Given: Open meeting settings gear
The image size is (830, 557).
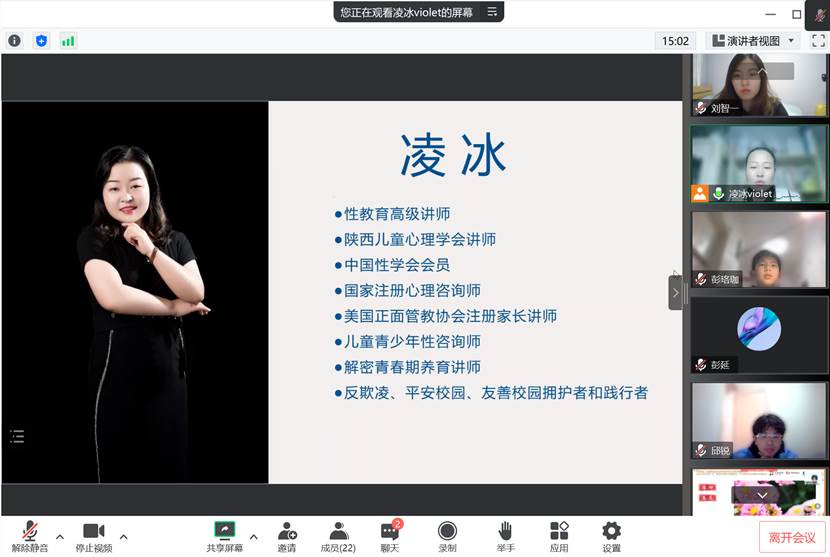Looking at the screenshot, I should [x=611, y=531].
